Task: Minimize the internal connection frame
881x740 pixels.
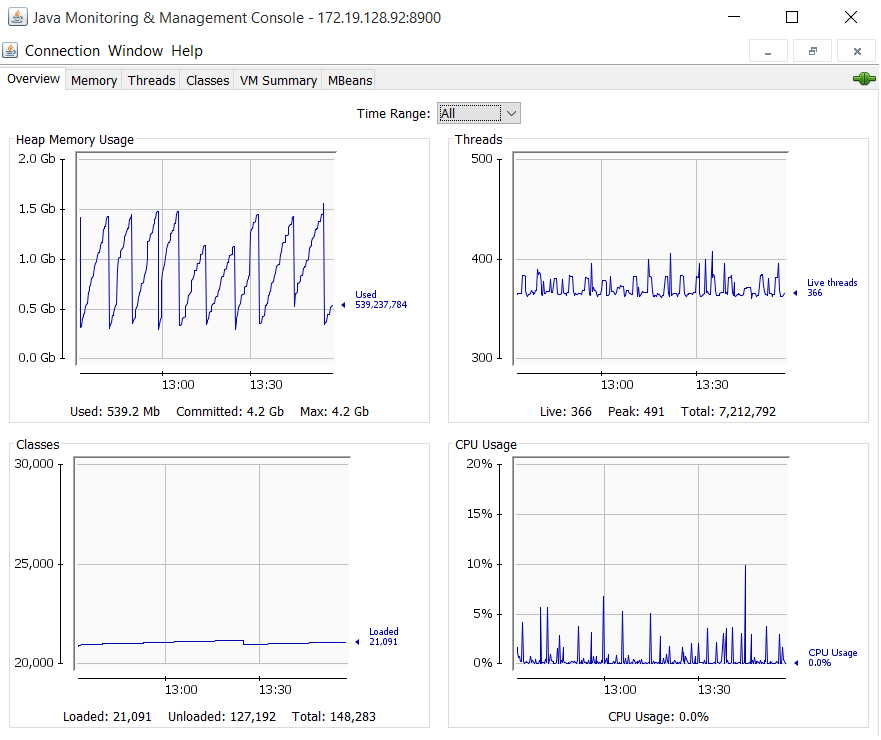Action: [x=768, y=51]
